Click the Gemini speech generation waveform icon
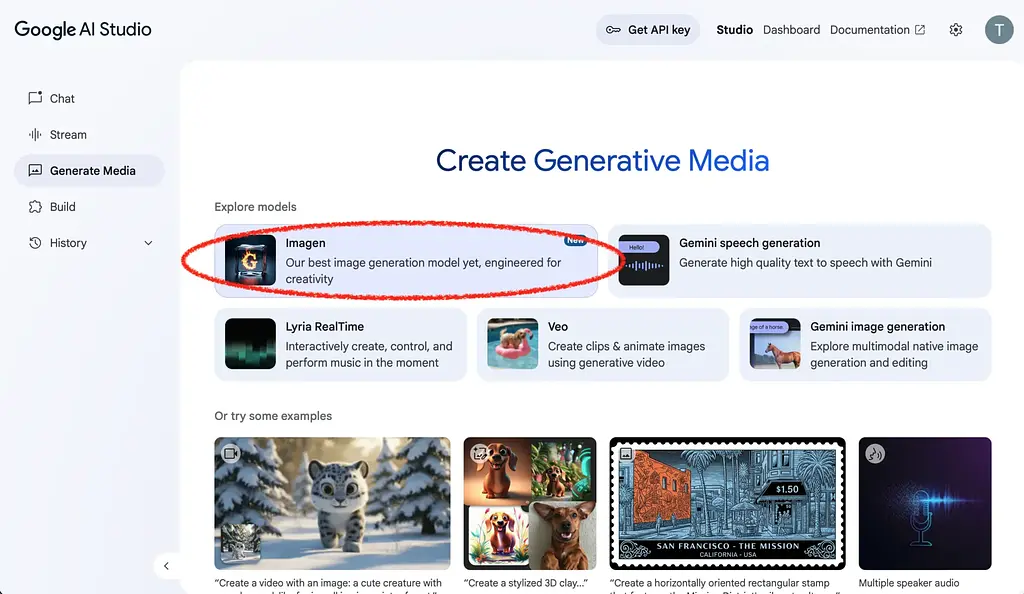 click(x=643, y=261)
